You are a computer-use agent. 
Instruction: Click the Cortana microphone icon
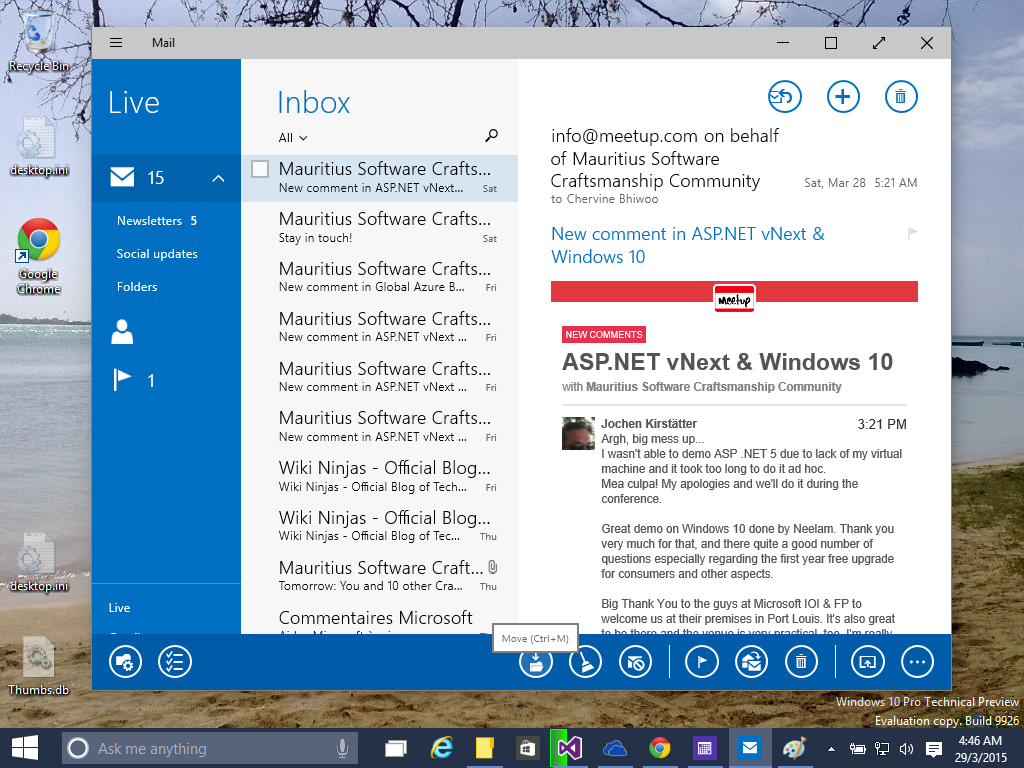click(342, 748)
